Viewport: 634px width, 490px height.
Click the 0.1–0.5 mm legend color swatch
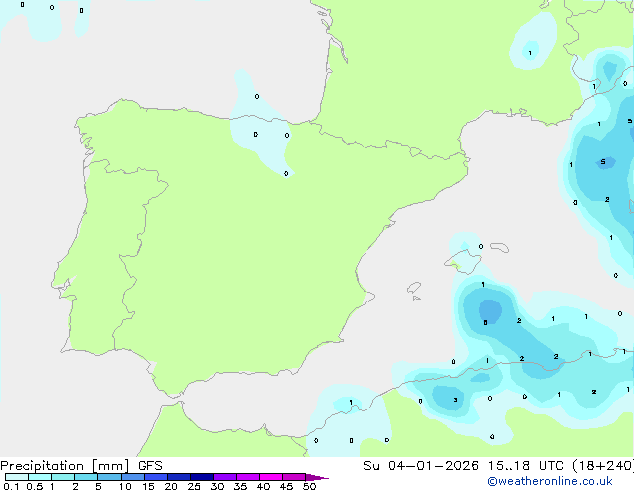17,477
